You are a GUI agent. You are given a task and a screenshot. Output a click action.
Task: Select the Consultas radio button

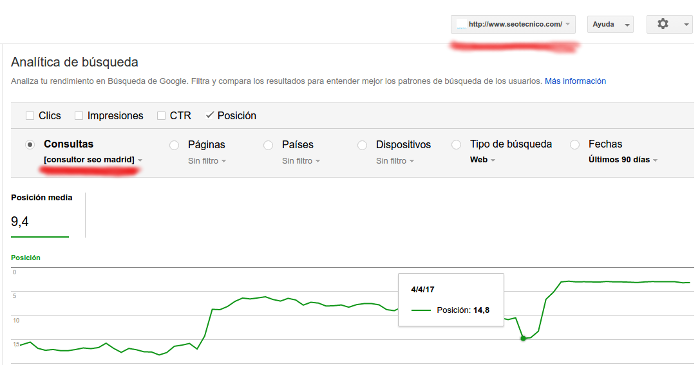[x=30, y=145]
